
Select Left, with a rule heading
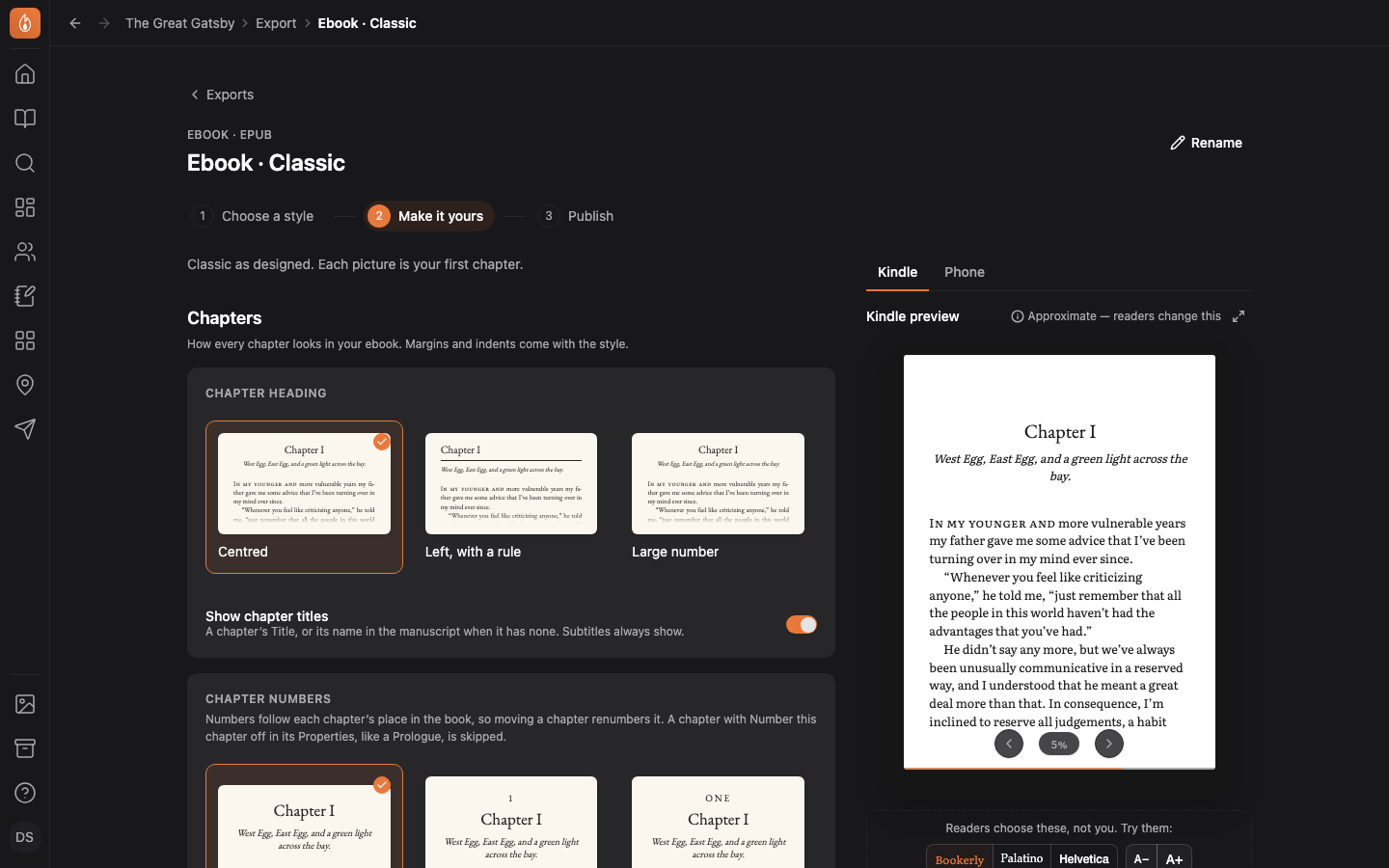pos(511,497)
